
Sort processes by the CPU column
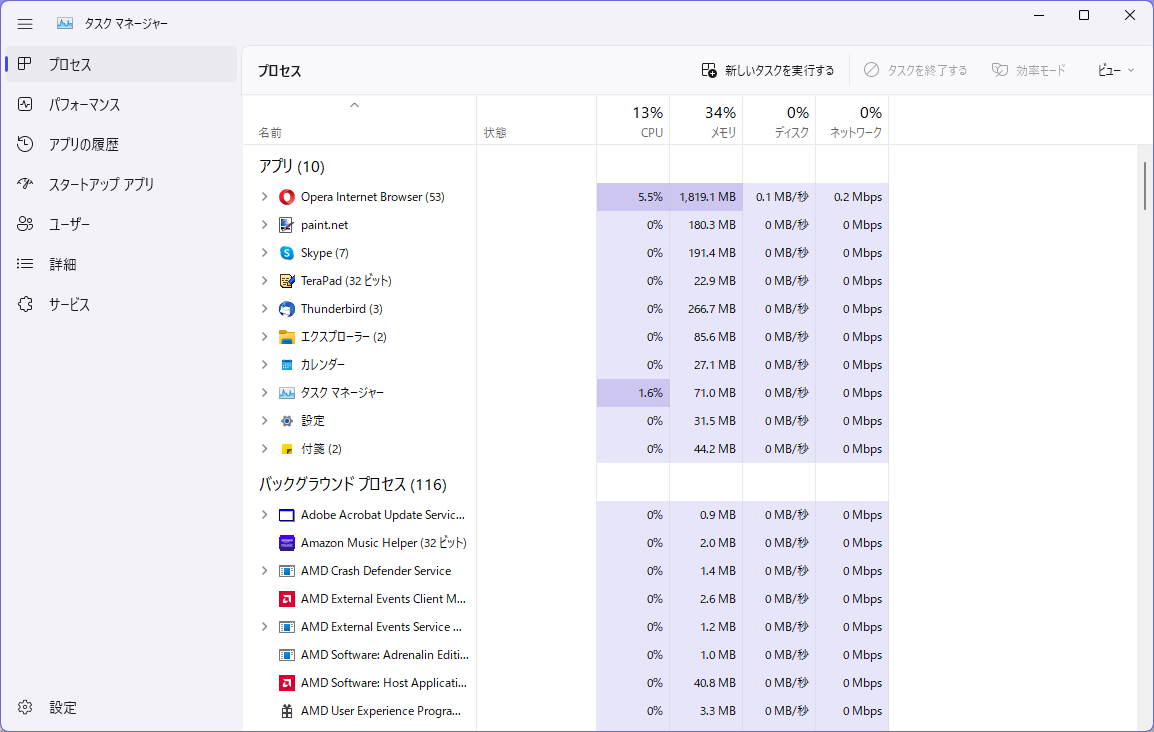tap(633, 120)
